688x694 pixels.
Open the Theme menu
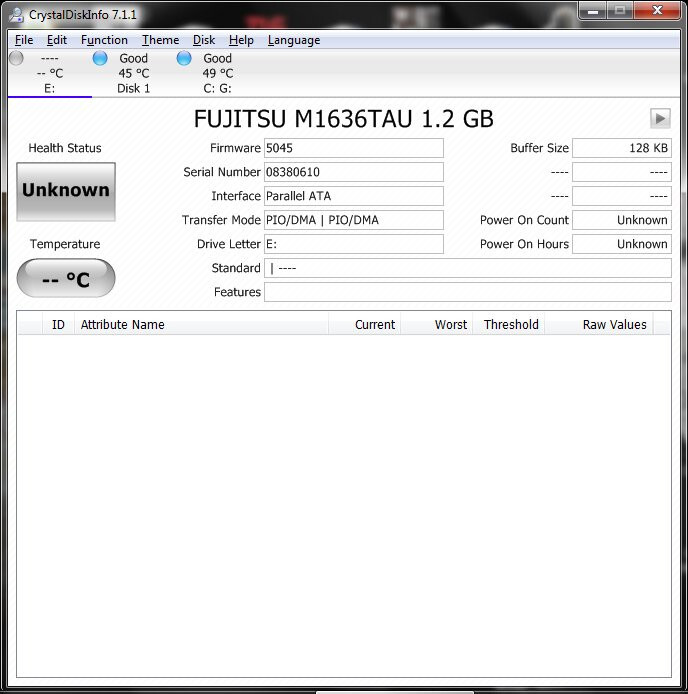[160, 40]
